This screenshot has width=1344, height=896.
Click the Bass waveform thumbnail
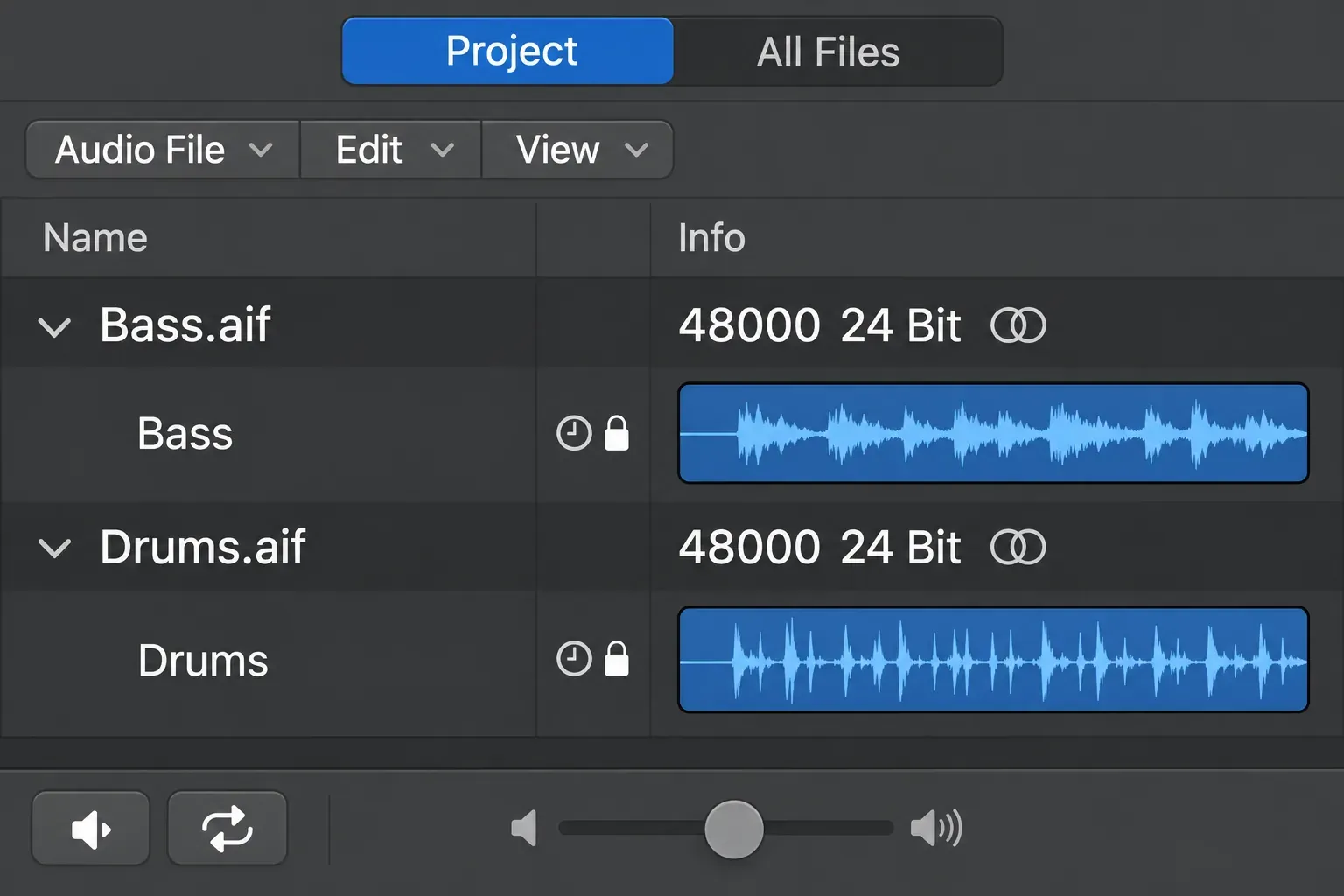[993, 433]
